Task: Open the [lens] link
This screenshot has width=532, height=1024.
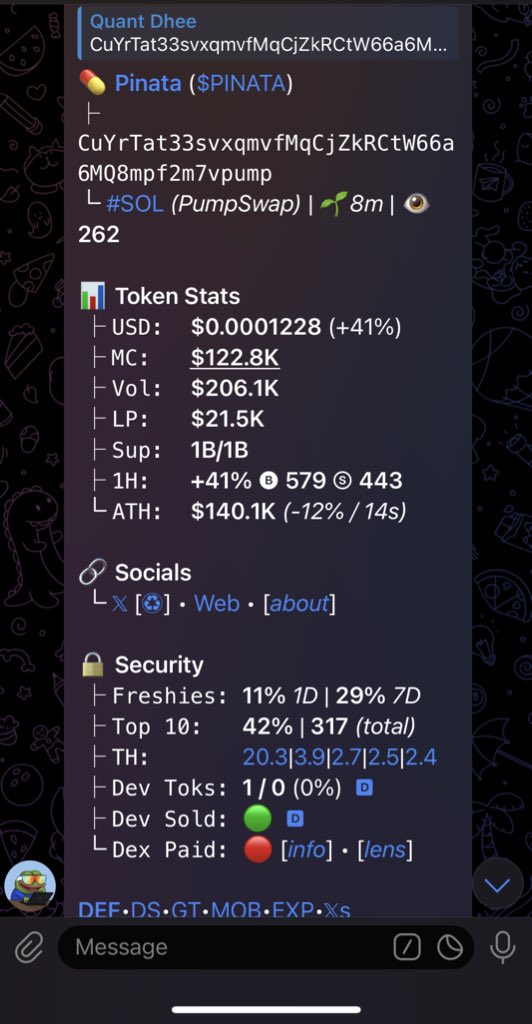Action: coord(385,850)
